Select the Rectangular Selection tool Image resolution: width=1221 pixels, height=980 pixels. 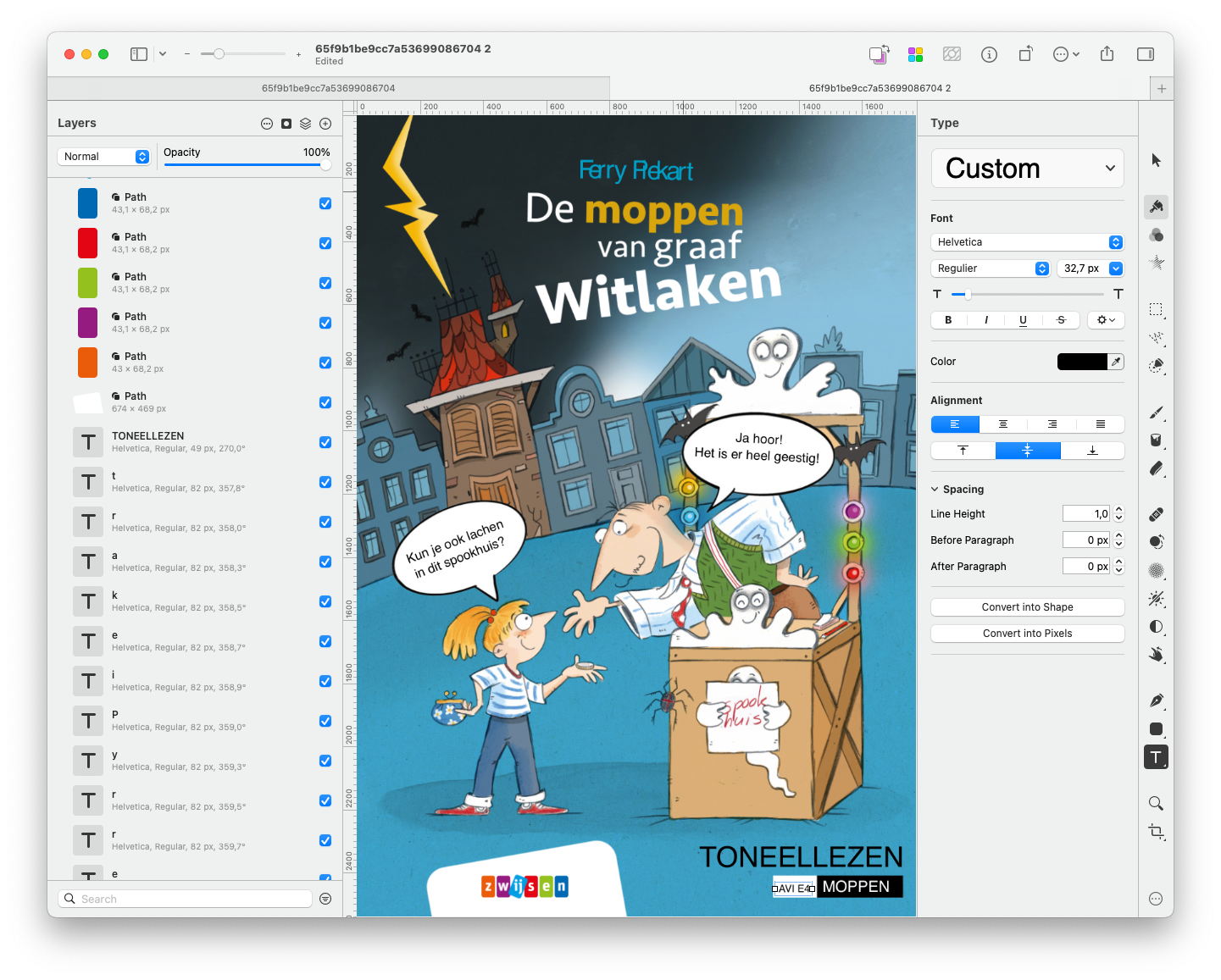[x=1156, y=309]
